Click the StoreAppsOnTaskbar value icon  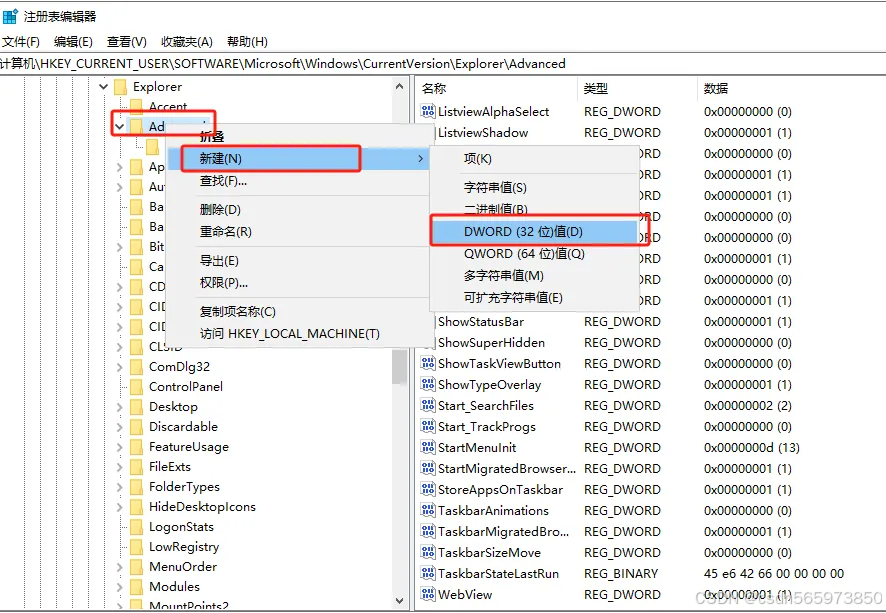(x=428, y=489)
